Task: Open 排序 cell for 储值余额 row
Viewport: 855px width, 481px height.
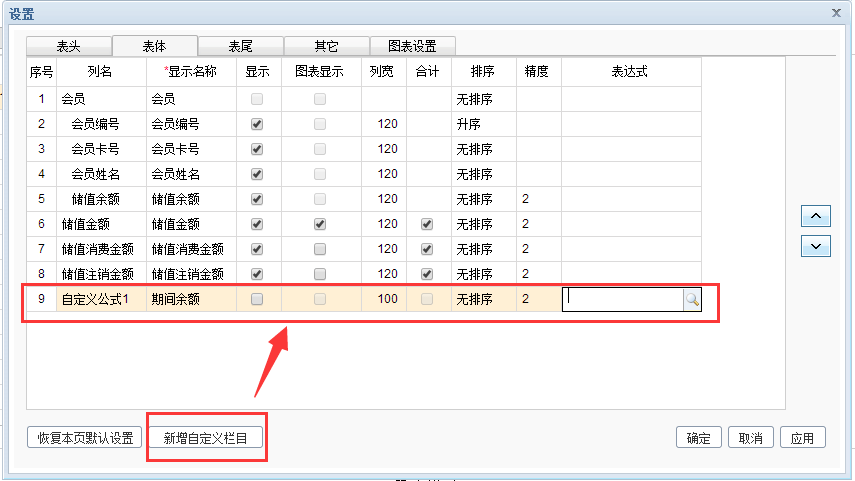Action: click(x=484, y=199)
